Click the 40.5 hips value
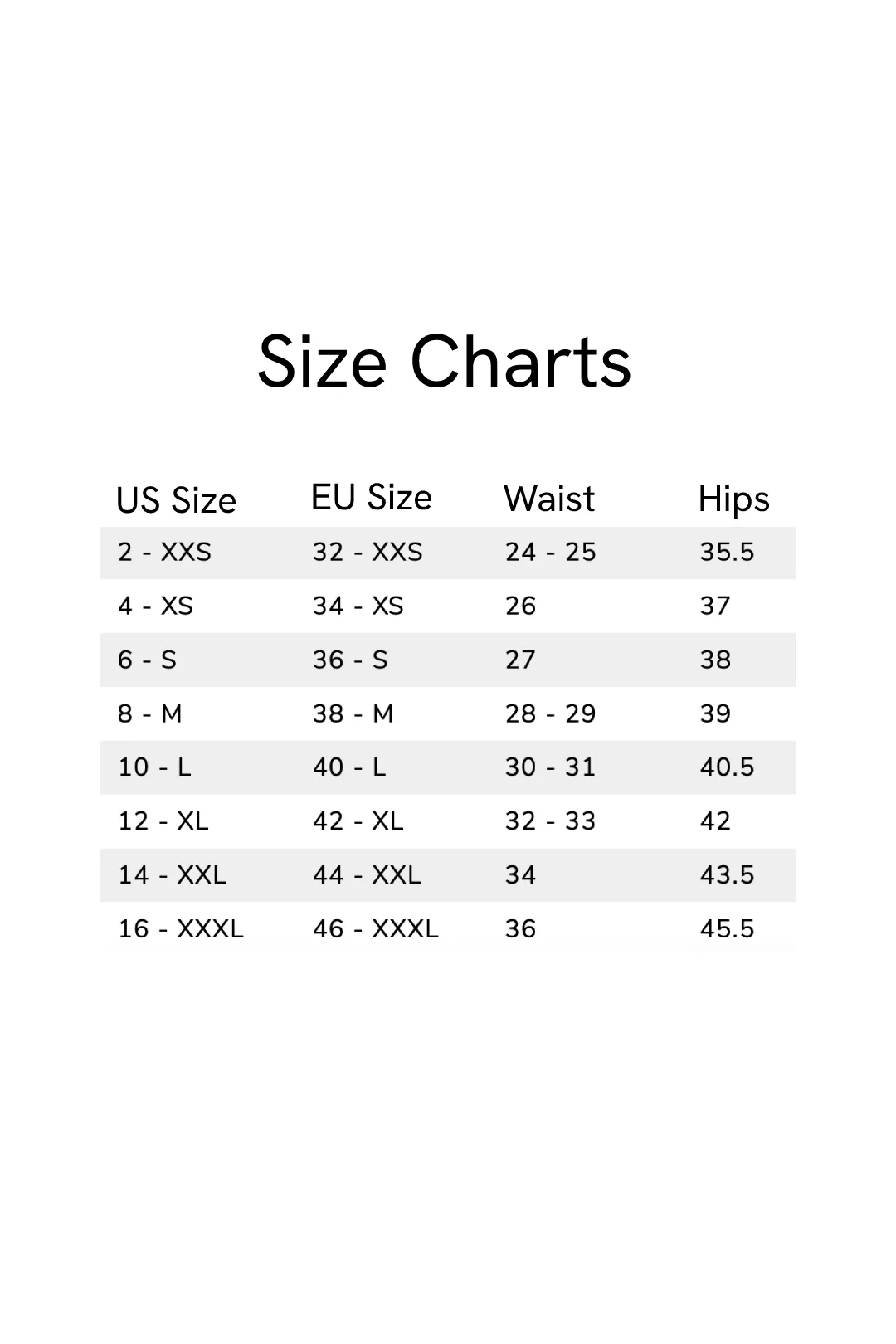This screenshot has height=1344, width=896. (x=727, y=767)
